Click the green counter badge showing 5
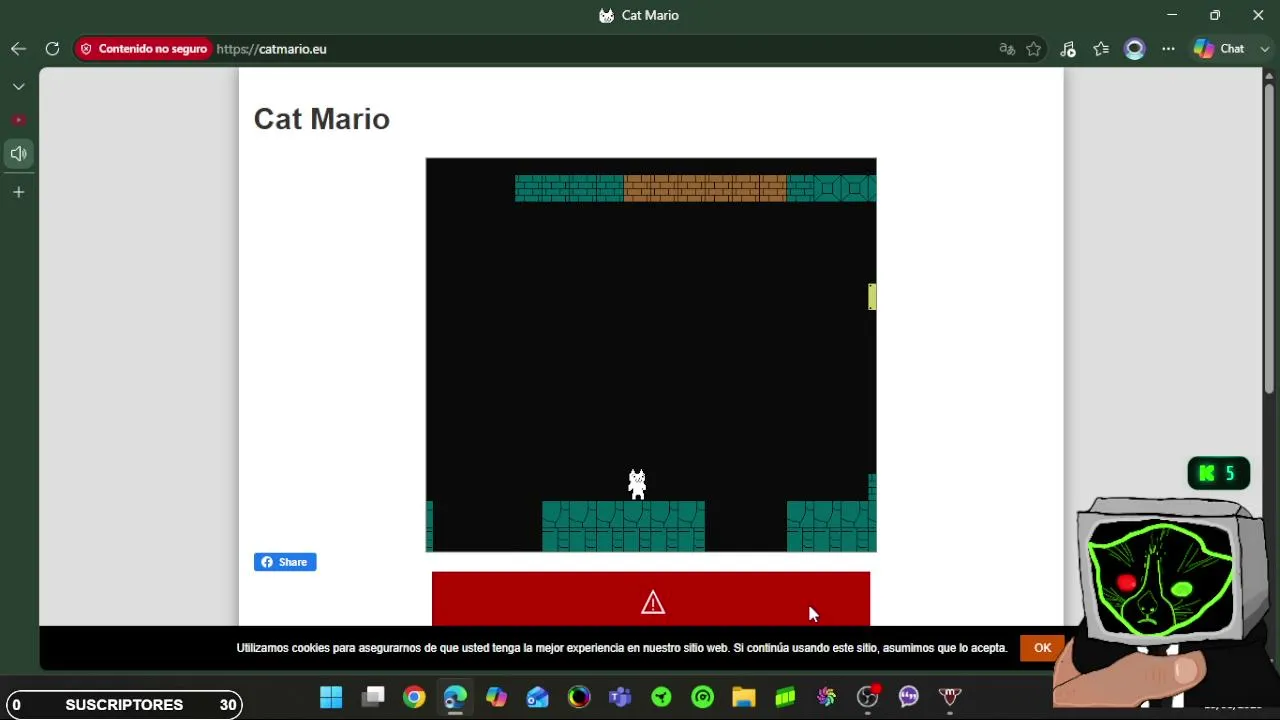 [x=1218, y=473]
